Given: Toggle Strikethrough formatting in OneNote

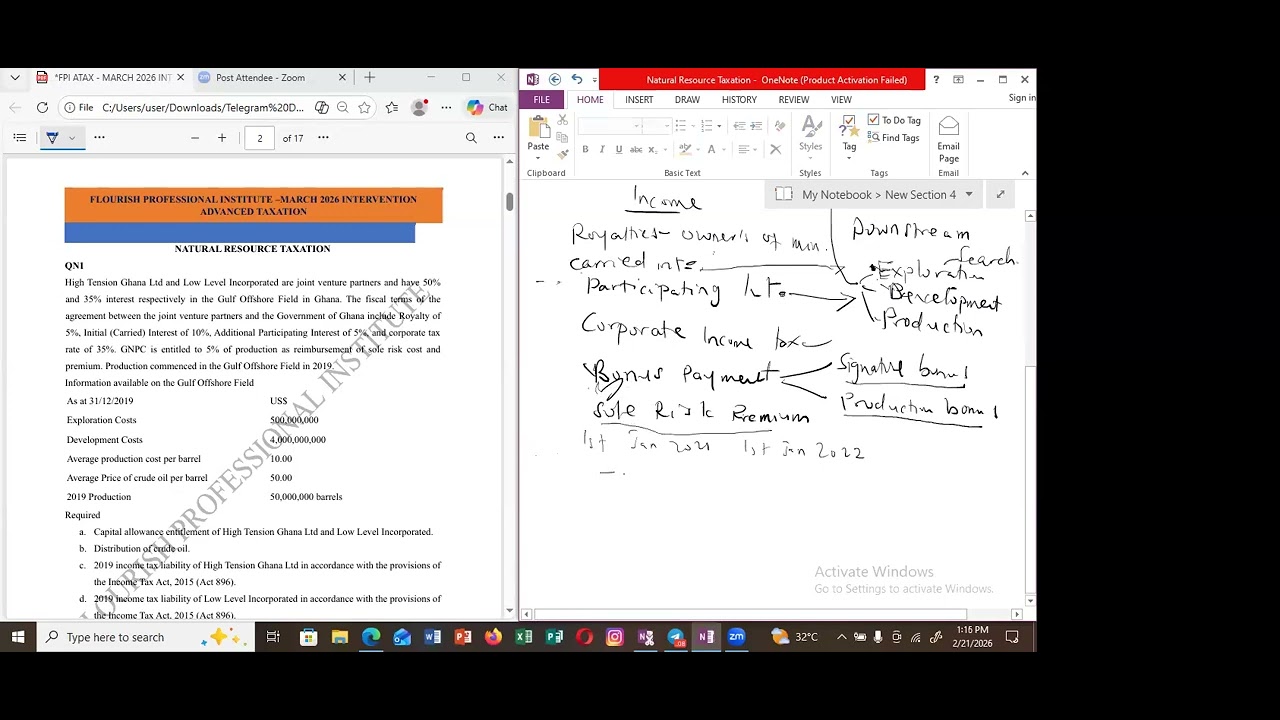Looking at the screenshot, I should point(635,150).
